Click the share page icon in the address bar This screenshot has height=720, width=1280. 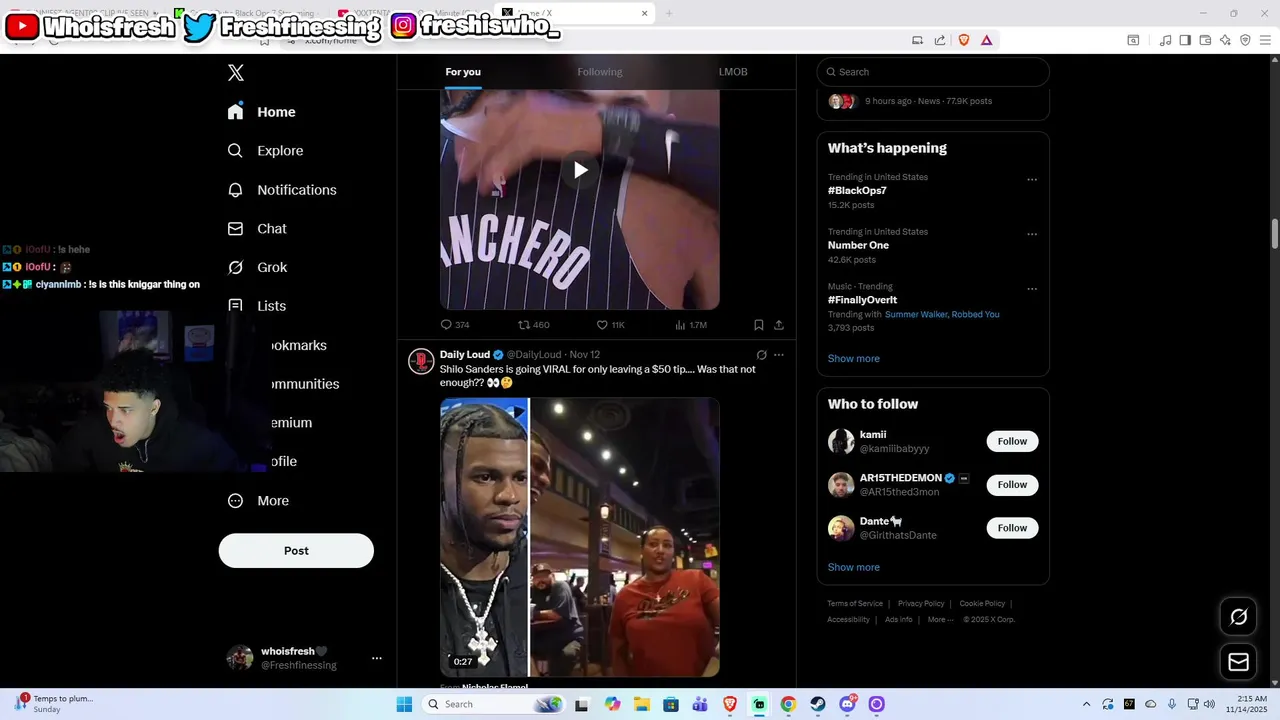point(940,40)
